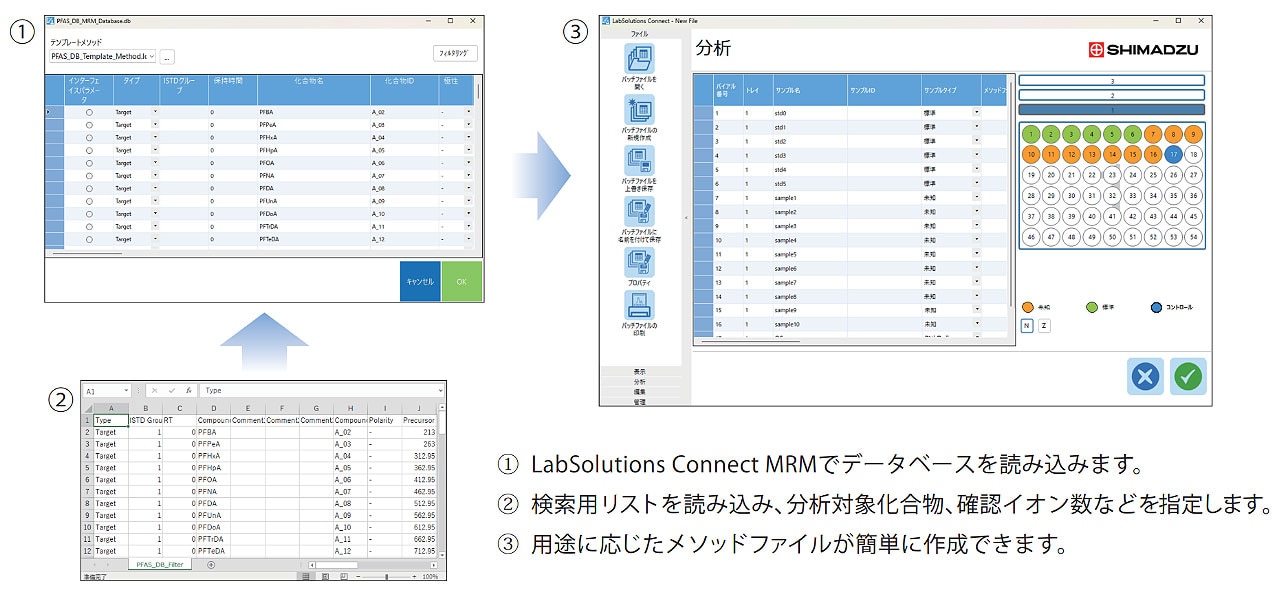Click Excel formula bar enter checkmark icon
This screenshot has width=1283, height=597.
pyautogui.click(x=170, y=390)
